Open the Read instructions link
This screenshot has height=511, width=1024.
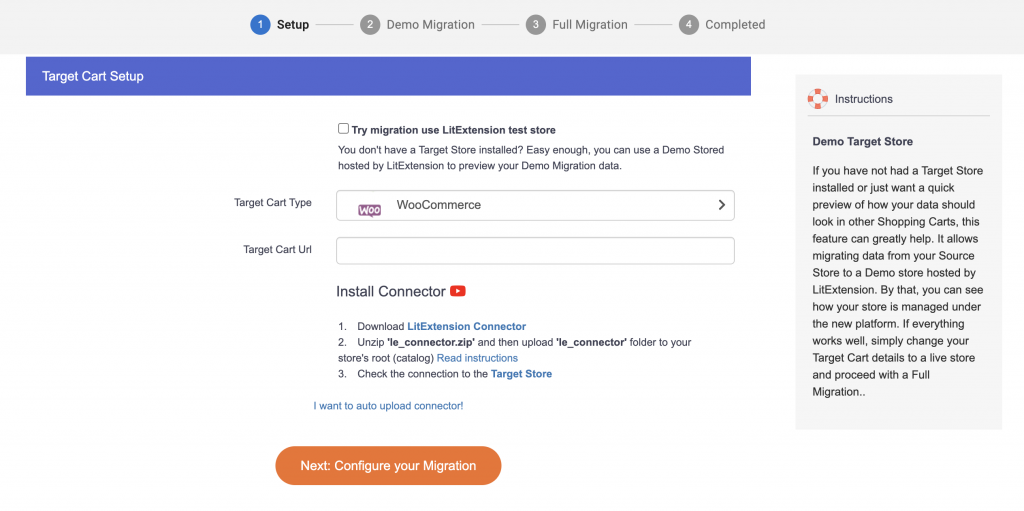(x=477, y=358)
